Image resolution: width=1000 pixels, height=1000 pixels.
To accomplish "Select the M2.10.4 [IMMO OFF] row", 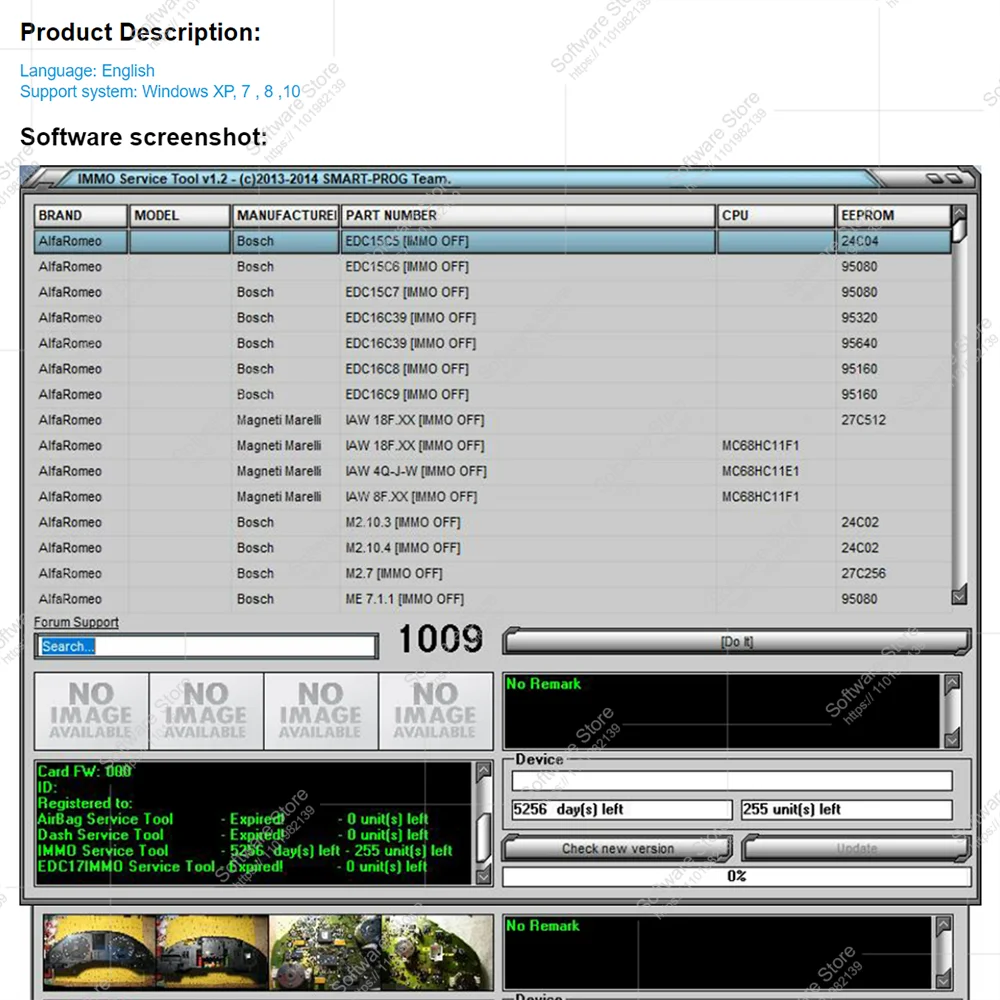I will 492,548.
